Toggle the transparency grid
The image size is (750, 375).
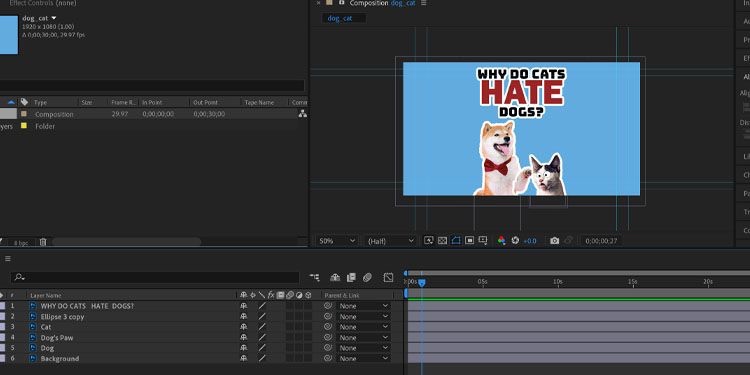tap(442, 241)
